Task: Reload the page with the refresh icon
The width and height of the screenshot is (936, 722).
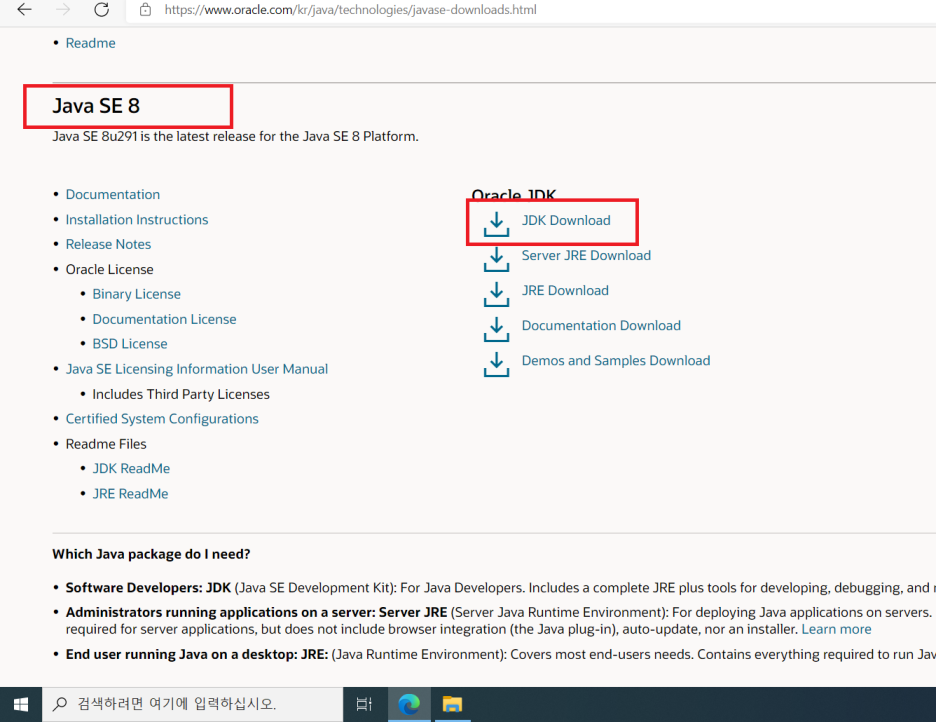Action: click(x=101, y=10)
